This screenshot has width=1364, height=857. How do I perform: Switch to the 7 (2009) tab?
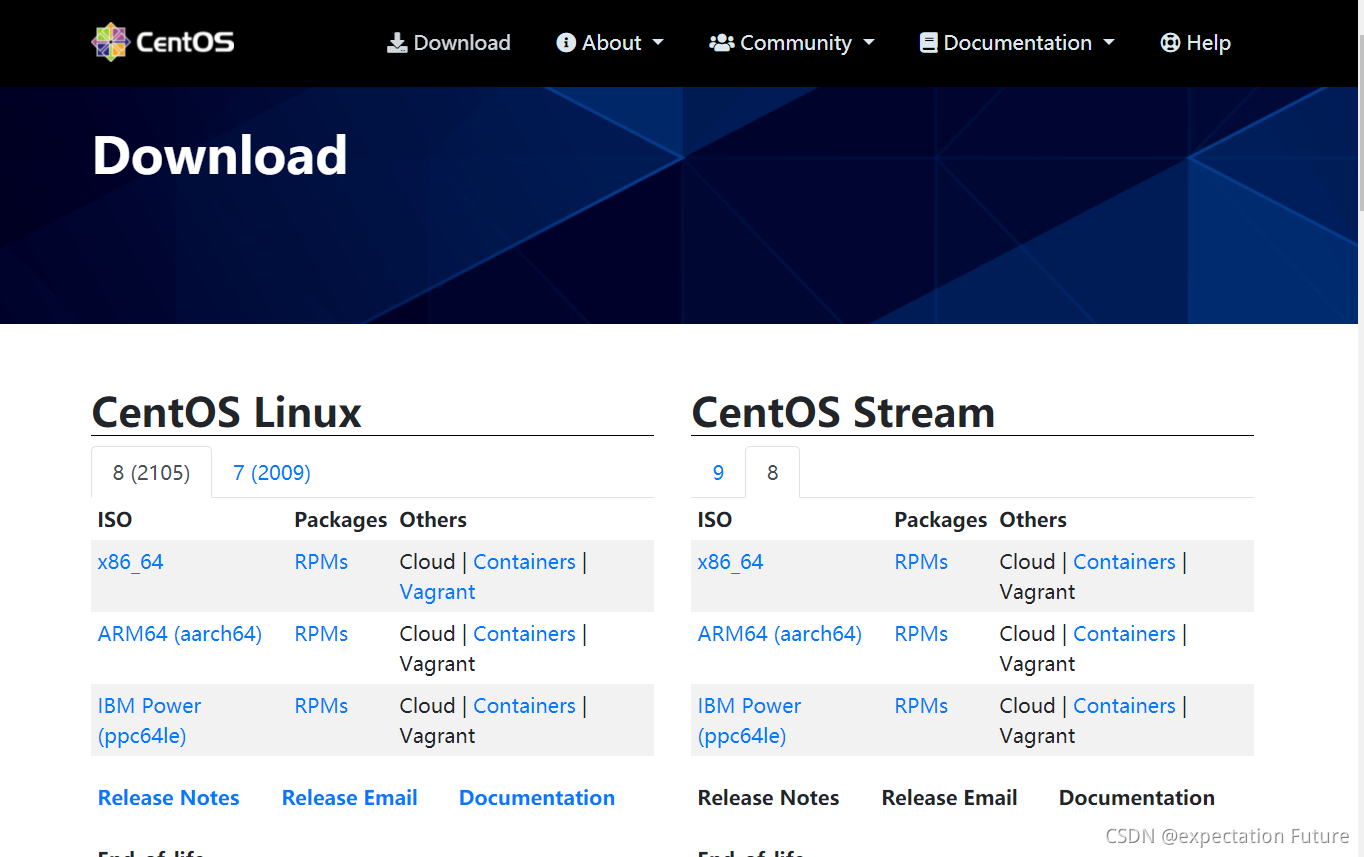click(x=270, y=472)
